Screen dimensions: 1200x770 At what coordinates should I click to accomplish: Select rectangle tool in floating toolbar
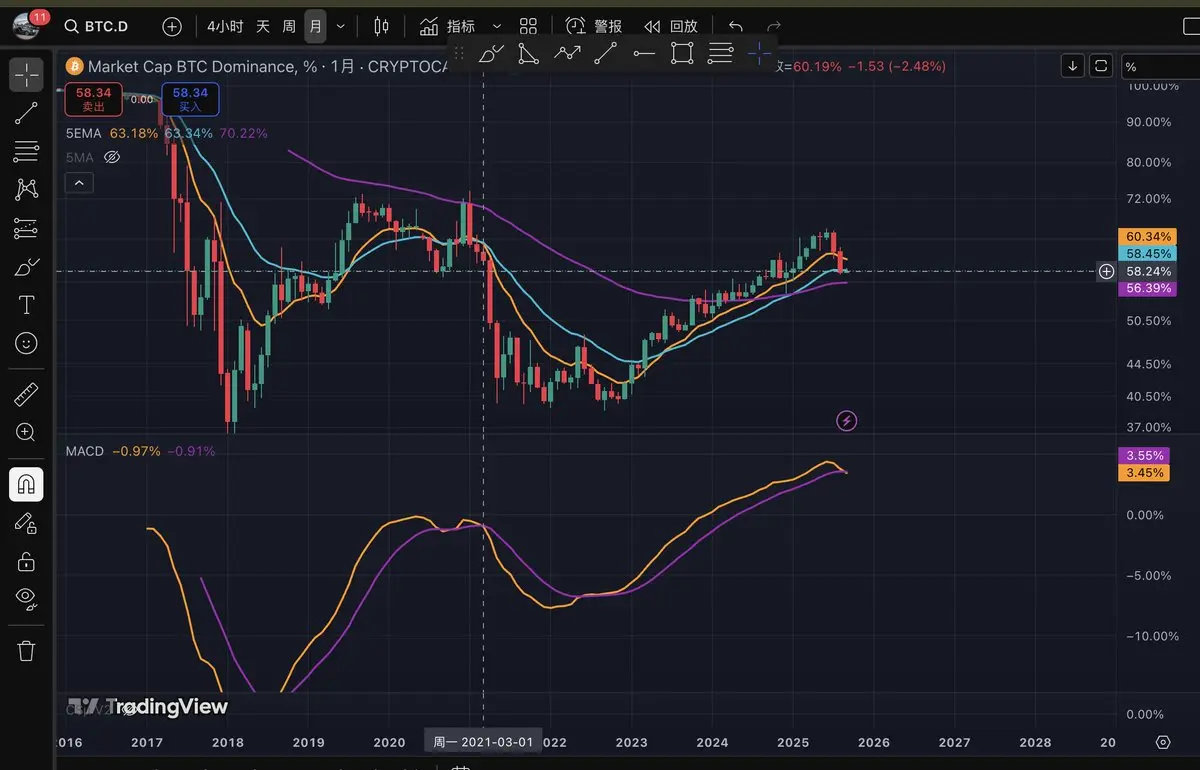(x=682, y=54)
